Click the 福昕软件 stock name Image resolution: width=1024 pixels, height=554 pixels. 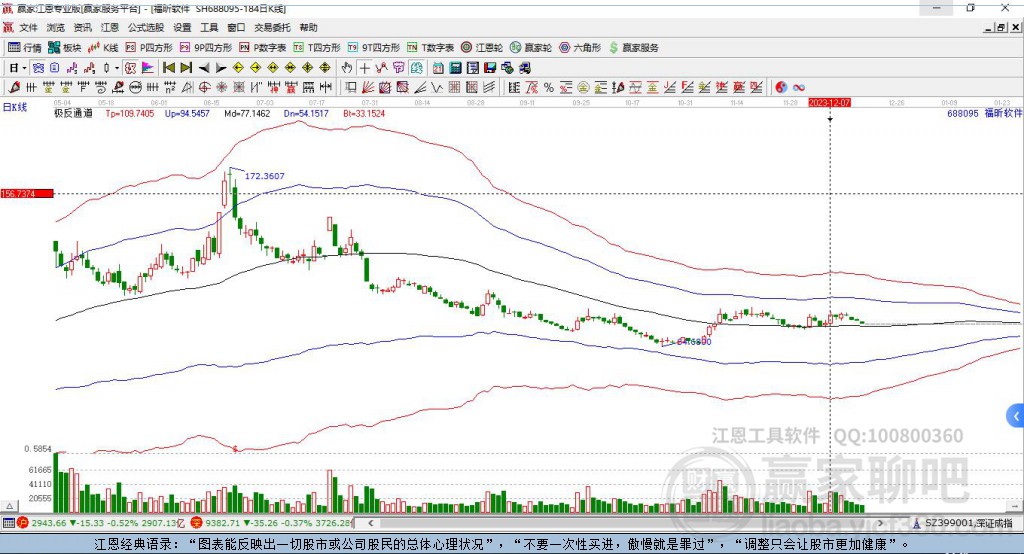(1002, 113)
